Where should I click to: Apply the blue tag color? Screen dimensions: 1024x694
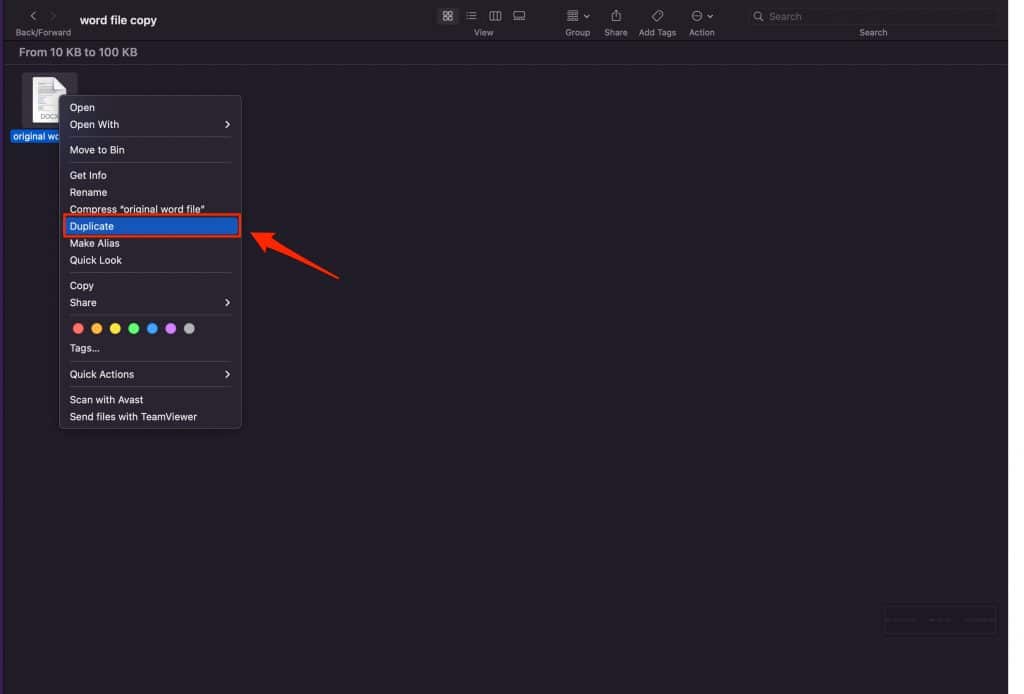152,328
